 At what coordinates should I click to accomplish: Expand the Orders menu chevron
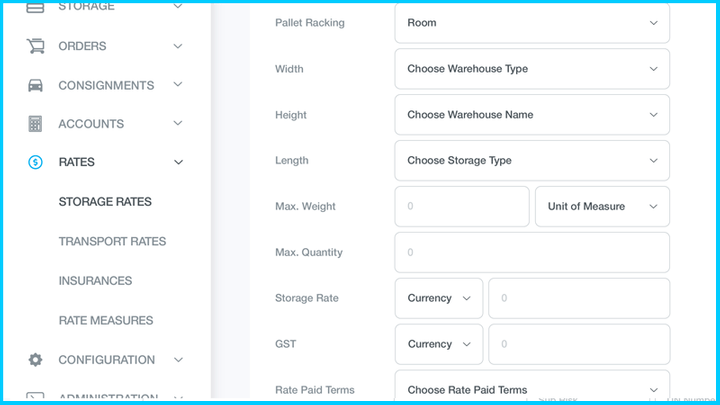178,46
